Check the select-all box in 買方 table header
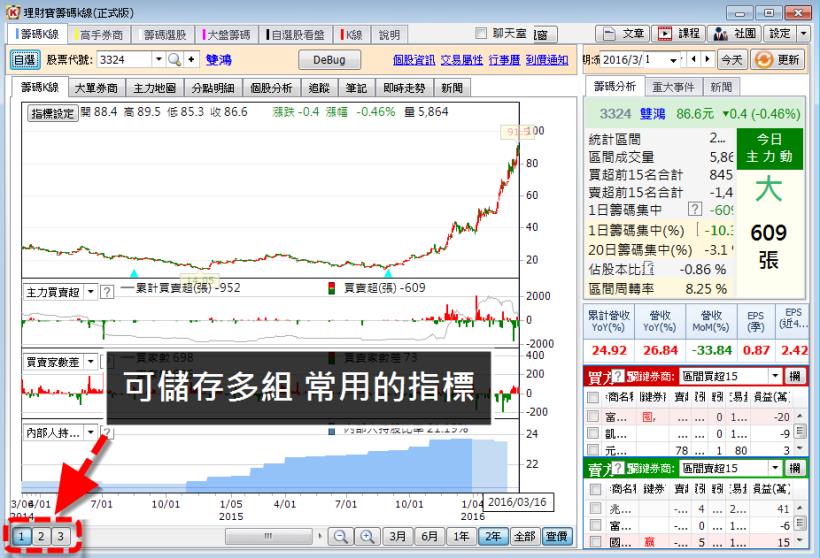This screenshot has height=558, width=820. point(593,397)
